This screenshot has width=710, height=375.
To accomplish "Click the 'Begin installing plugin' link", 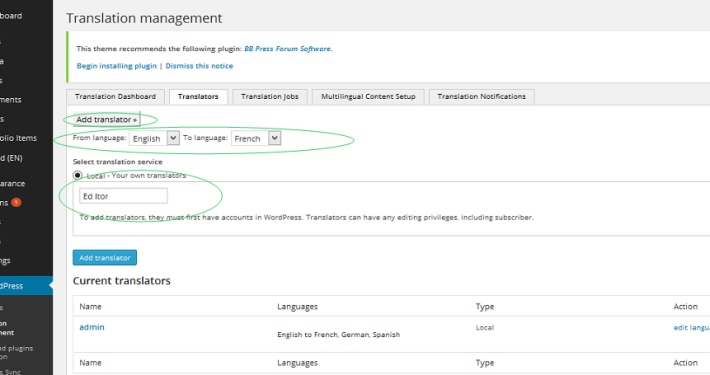I will pos(116,66).
